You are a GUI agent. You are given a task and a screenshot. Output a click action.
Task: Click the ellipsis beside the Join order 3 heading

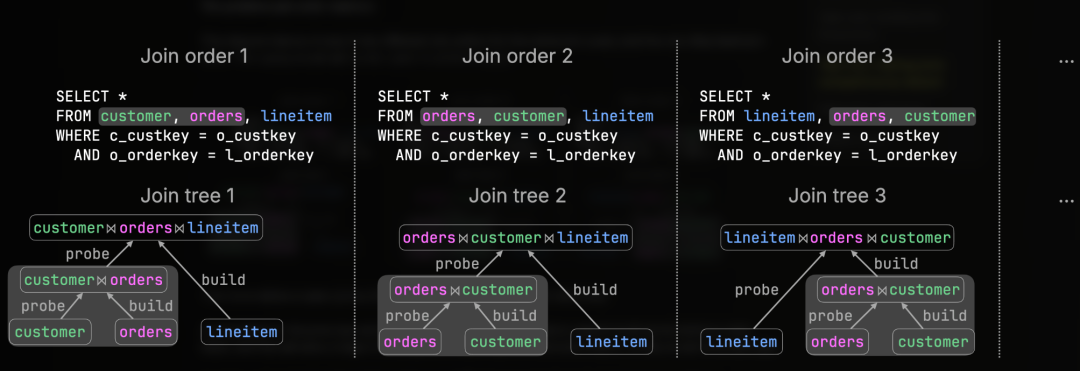1066,61
